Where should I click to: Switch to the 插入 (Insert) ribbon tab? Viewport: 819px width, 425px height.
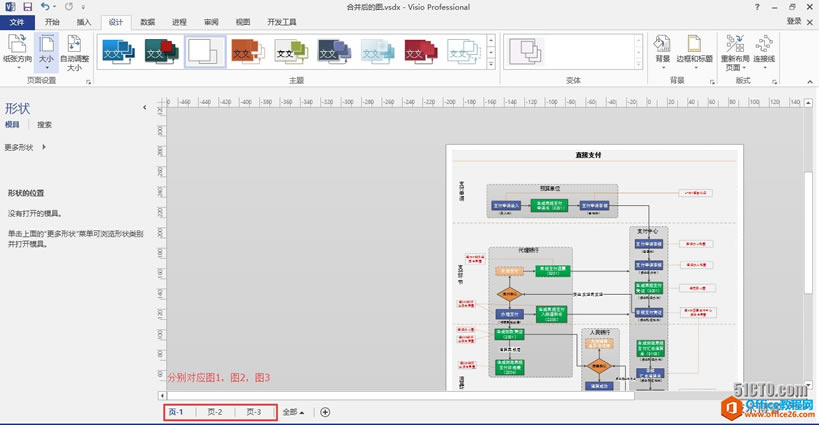click(x=84, y=21)
